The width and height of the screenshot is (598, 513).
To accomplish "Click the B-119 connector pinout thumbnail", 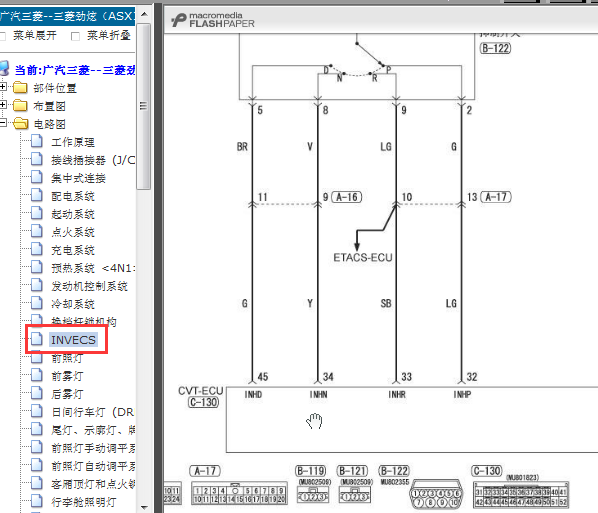I will [312, 494].
